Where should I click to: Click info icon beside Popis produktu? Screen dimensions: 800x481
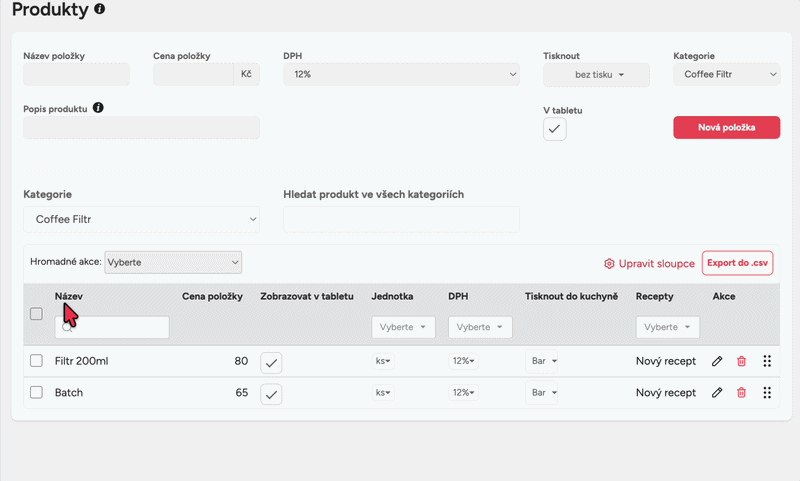click(98, 107)
